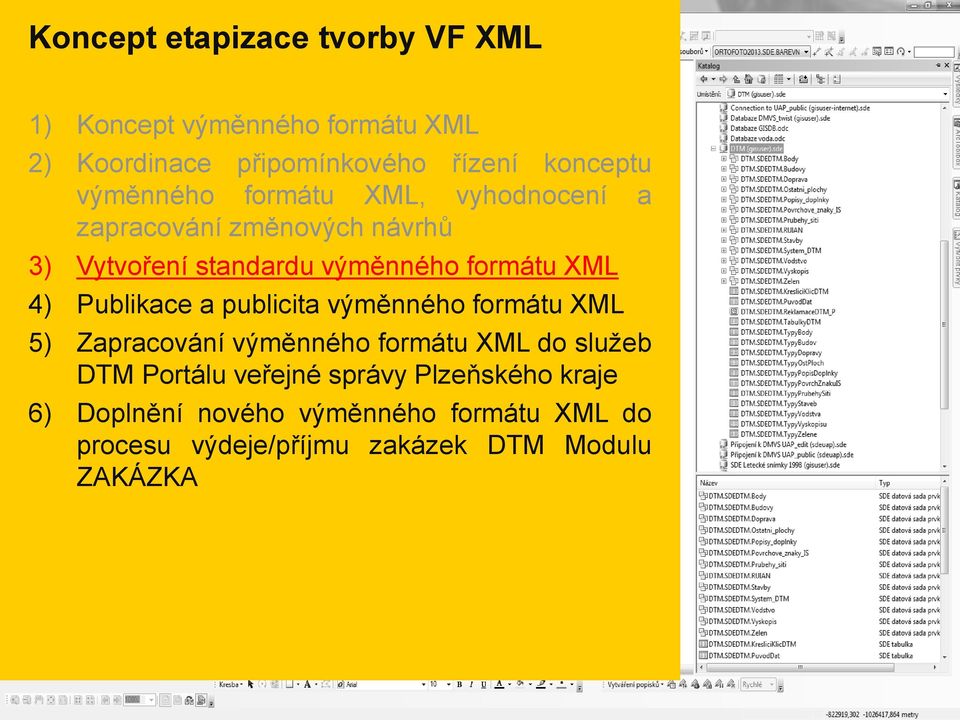Click the line color pen swatch
This screenshot has width=960, height=720.
click(541, 684)
